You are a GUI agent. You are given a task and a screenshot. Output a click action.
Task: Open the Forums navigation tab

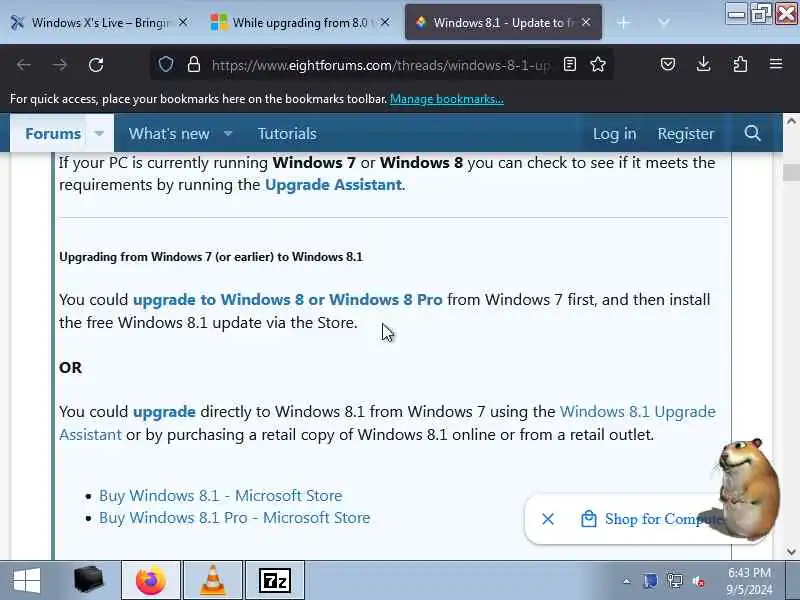[53, 134]
